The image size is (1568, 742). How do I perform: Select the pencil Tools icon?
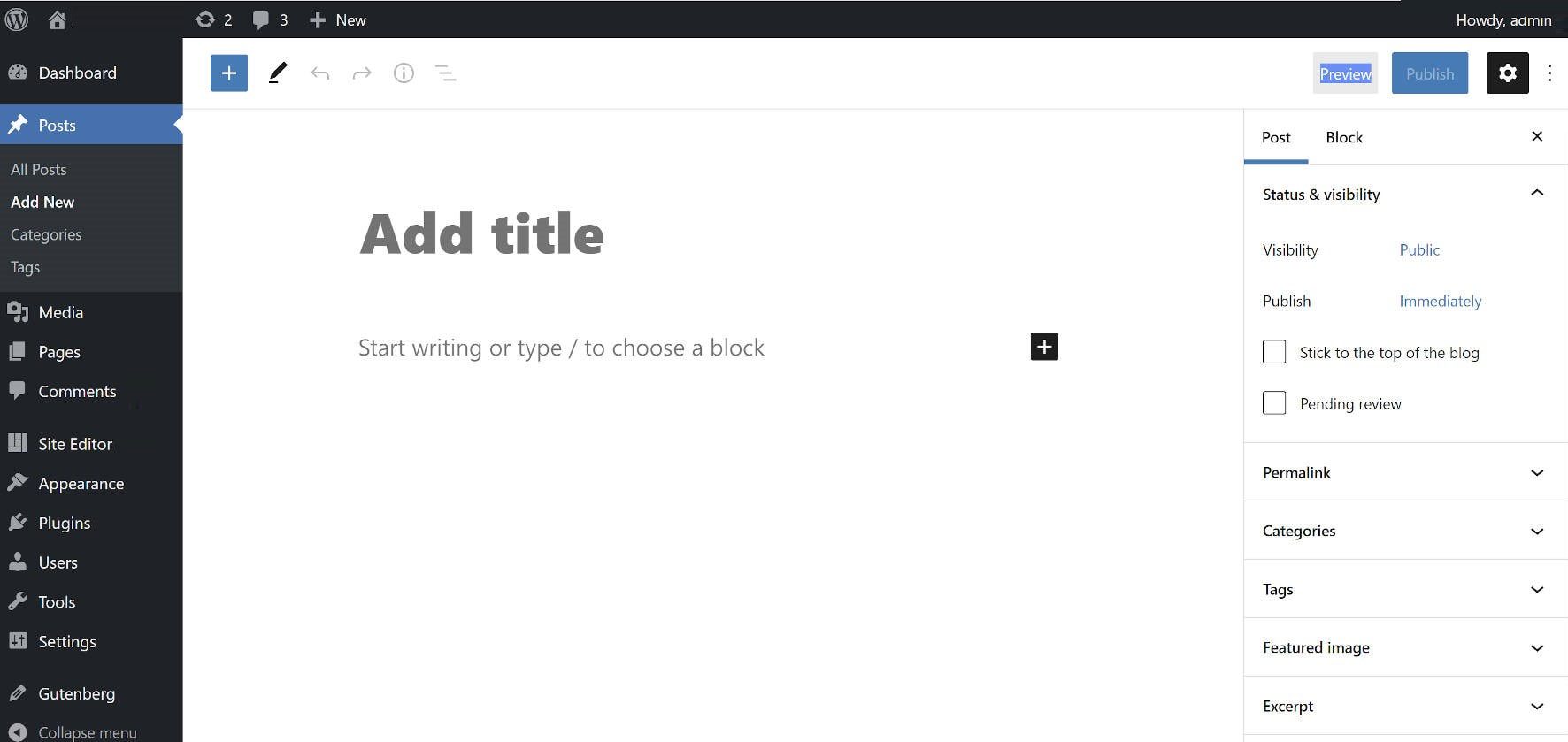(278, 73)
